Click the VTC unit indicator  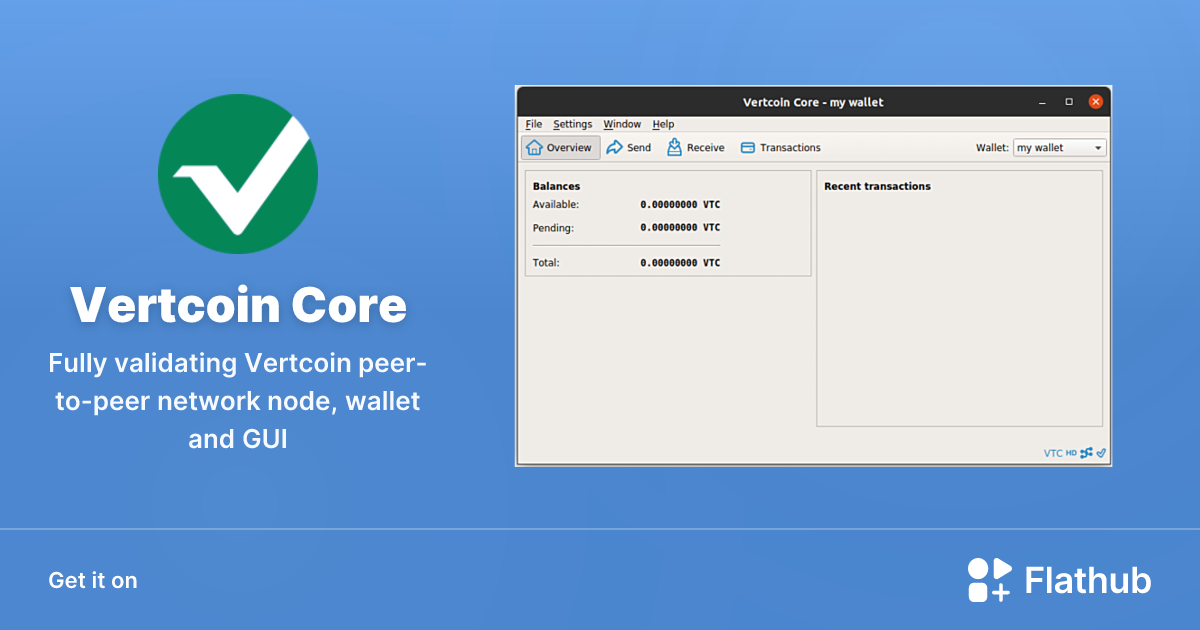[1053, 452]
